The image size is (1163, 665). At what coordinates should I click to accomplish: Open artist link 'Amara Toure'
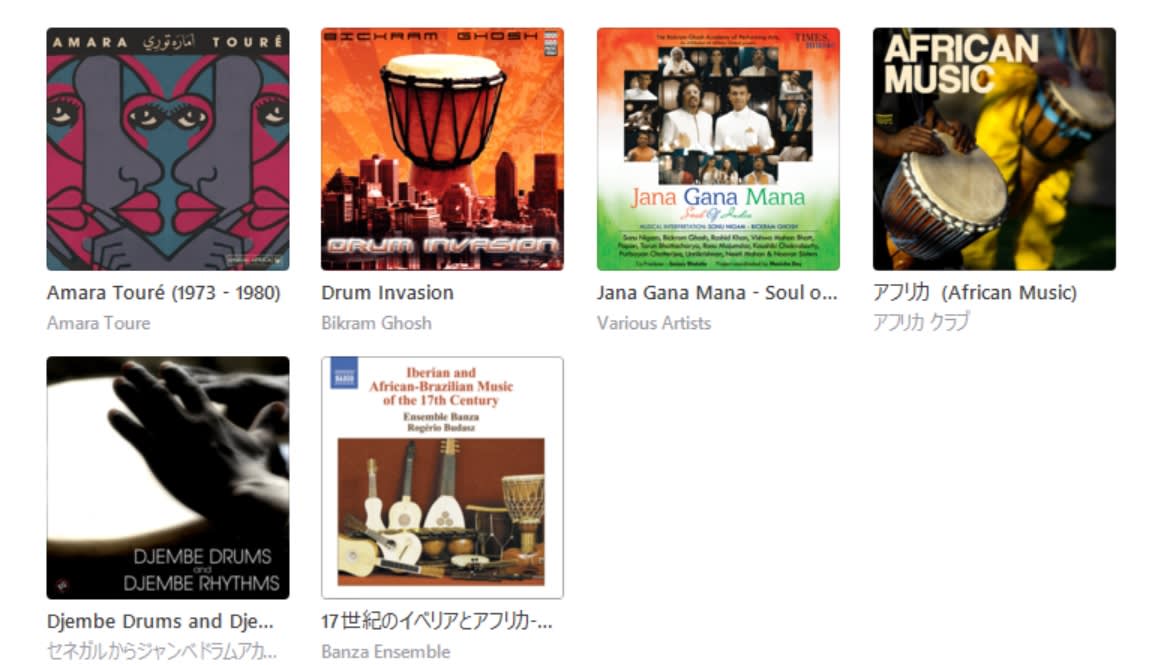tap(99, 323)
